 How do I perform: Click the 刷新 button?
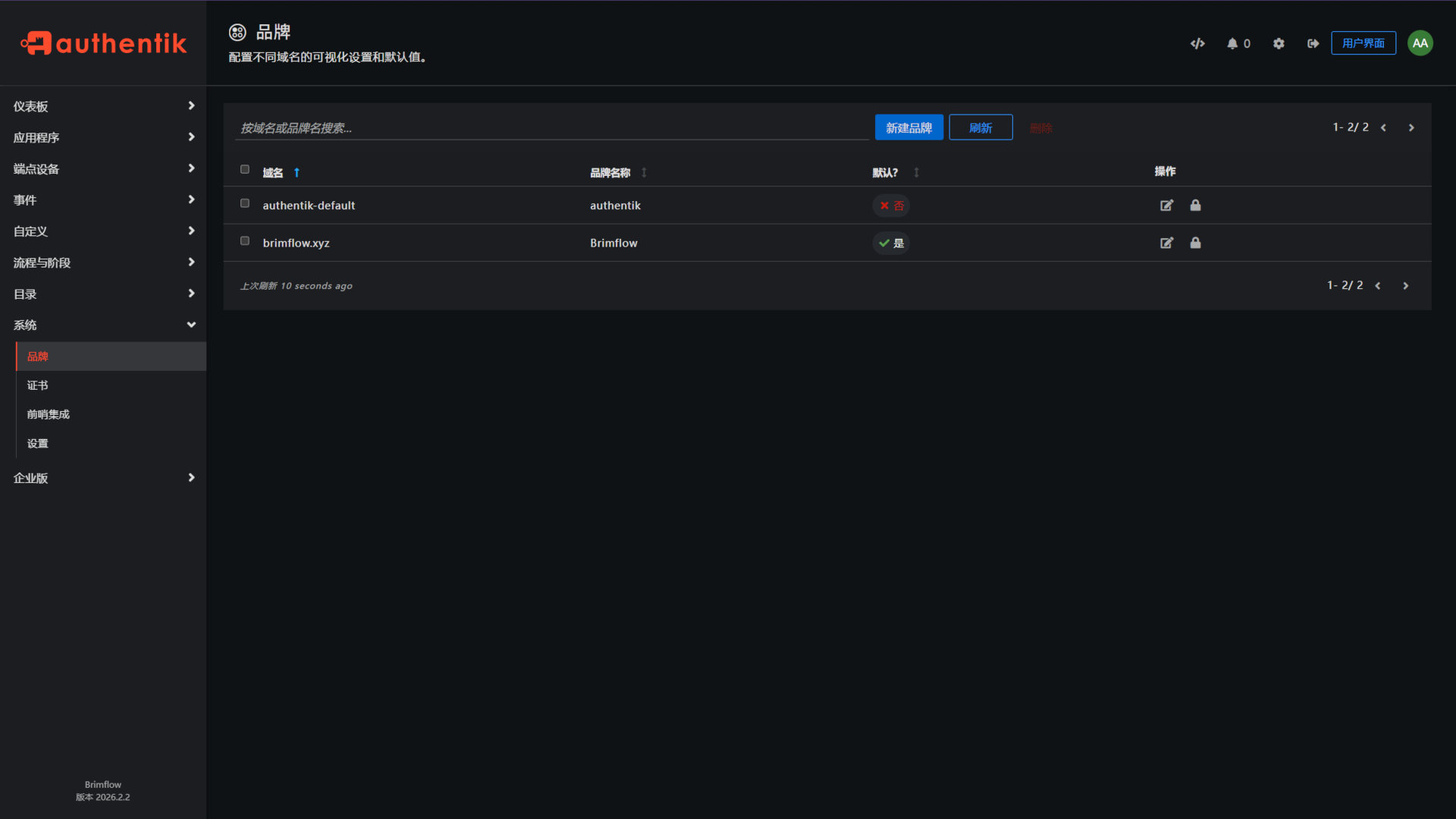980,127
